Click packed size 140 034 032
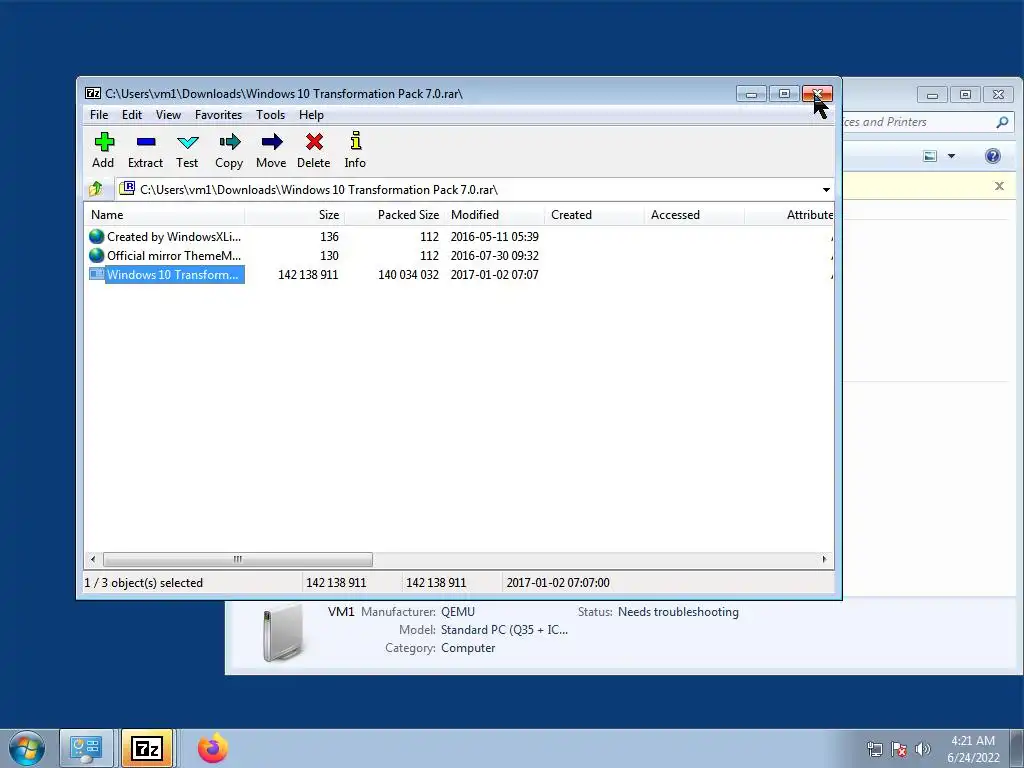 tap(408, 275)
